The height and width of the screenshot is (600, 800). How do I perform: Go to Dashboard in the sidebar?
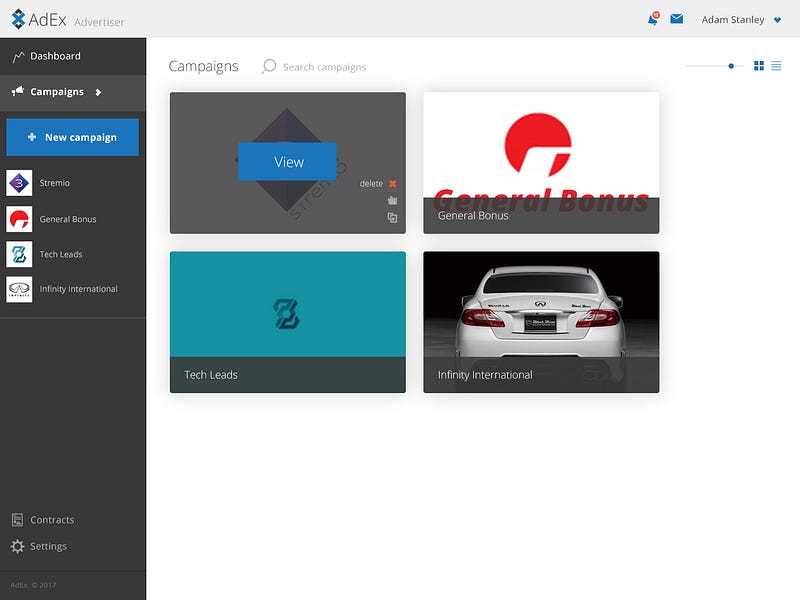[x=73, y=56]
